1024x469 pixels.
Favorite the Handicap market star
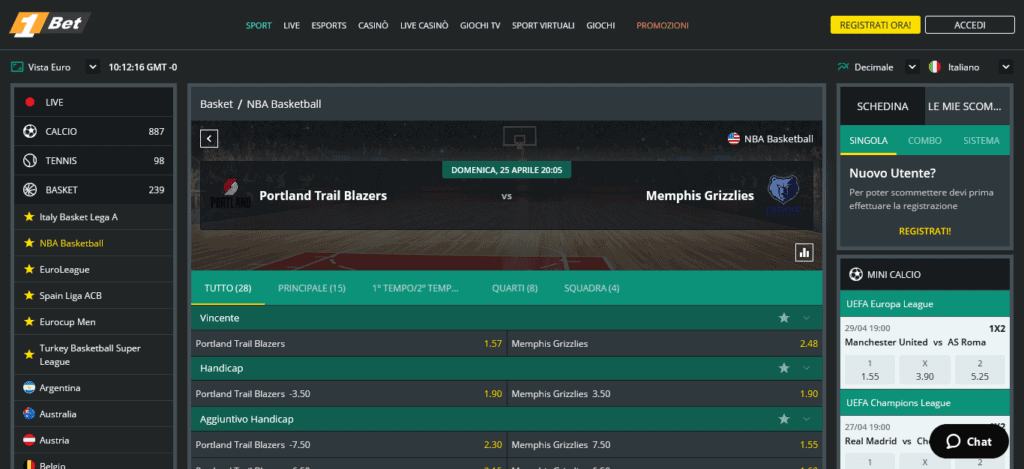pos(784,368)
